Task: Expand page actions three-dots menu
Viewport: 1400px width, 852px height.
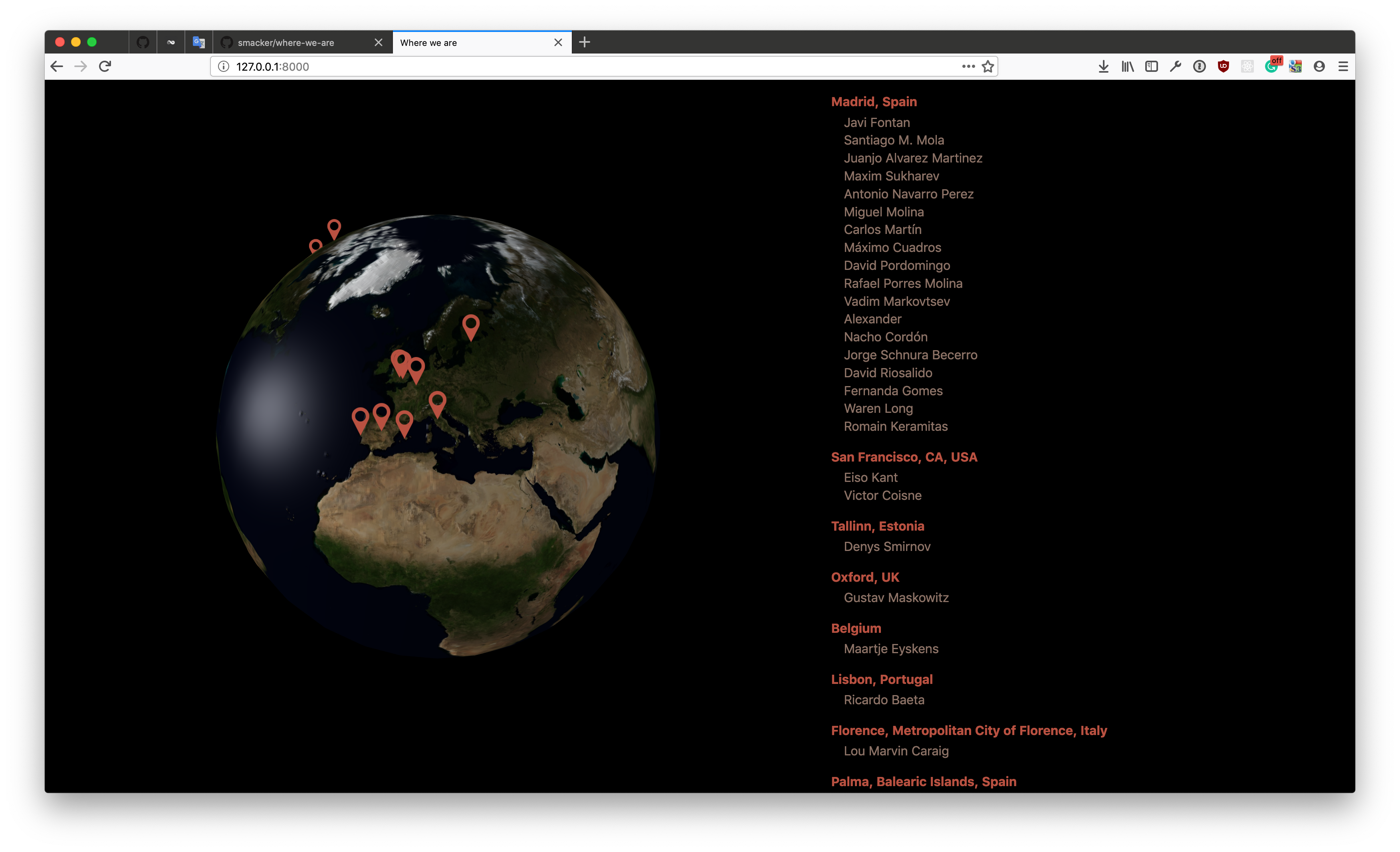Action: [x=968, y=66]
